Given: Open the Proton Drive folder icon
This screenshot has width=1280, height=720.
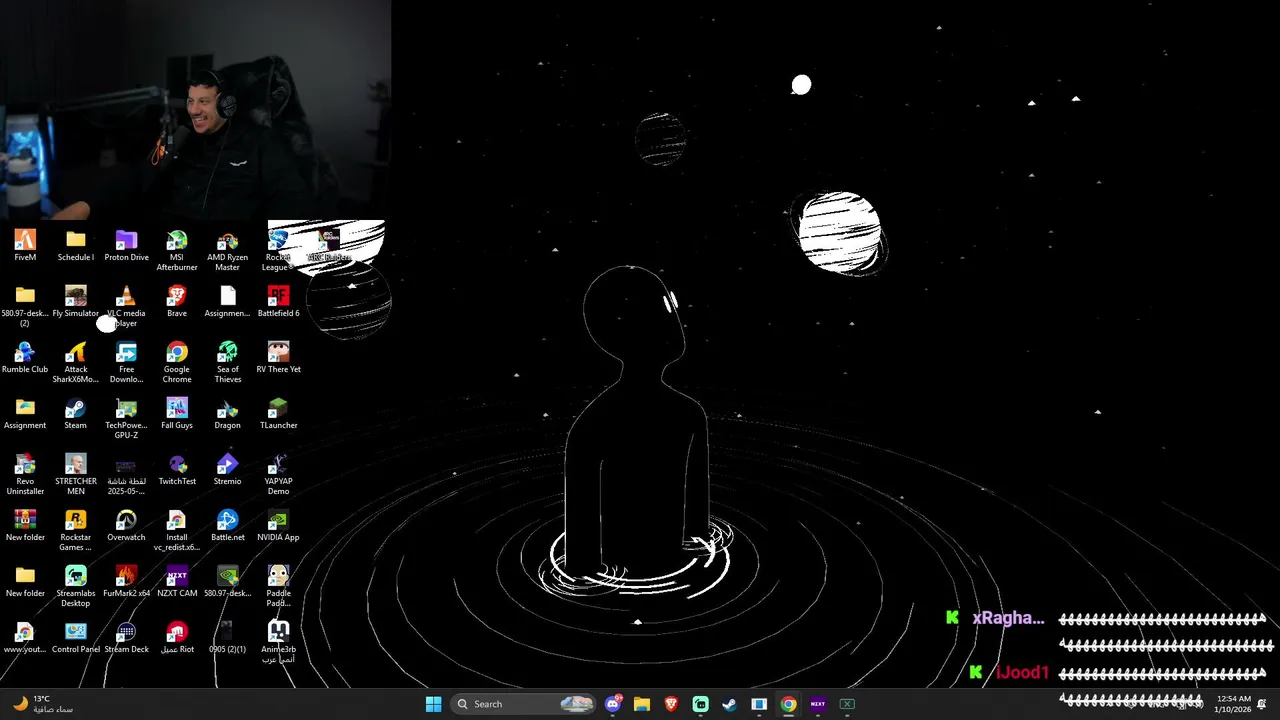Looking at the screenshot, I should [x=126, y=246].
